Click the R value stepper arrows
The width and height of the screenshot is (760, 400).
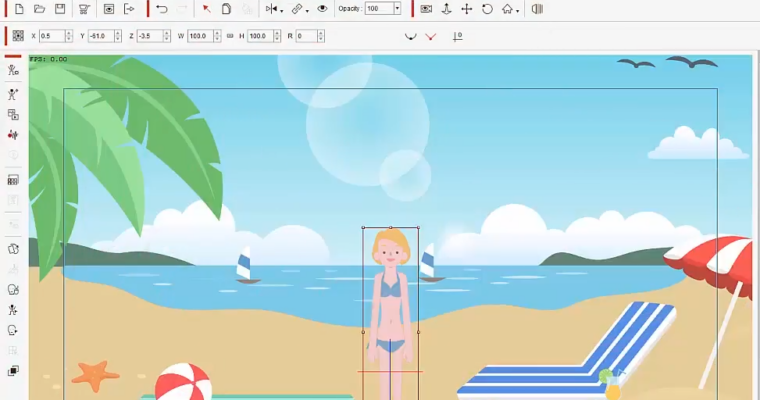[x=321, y=36]
